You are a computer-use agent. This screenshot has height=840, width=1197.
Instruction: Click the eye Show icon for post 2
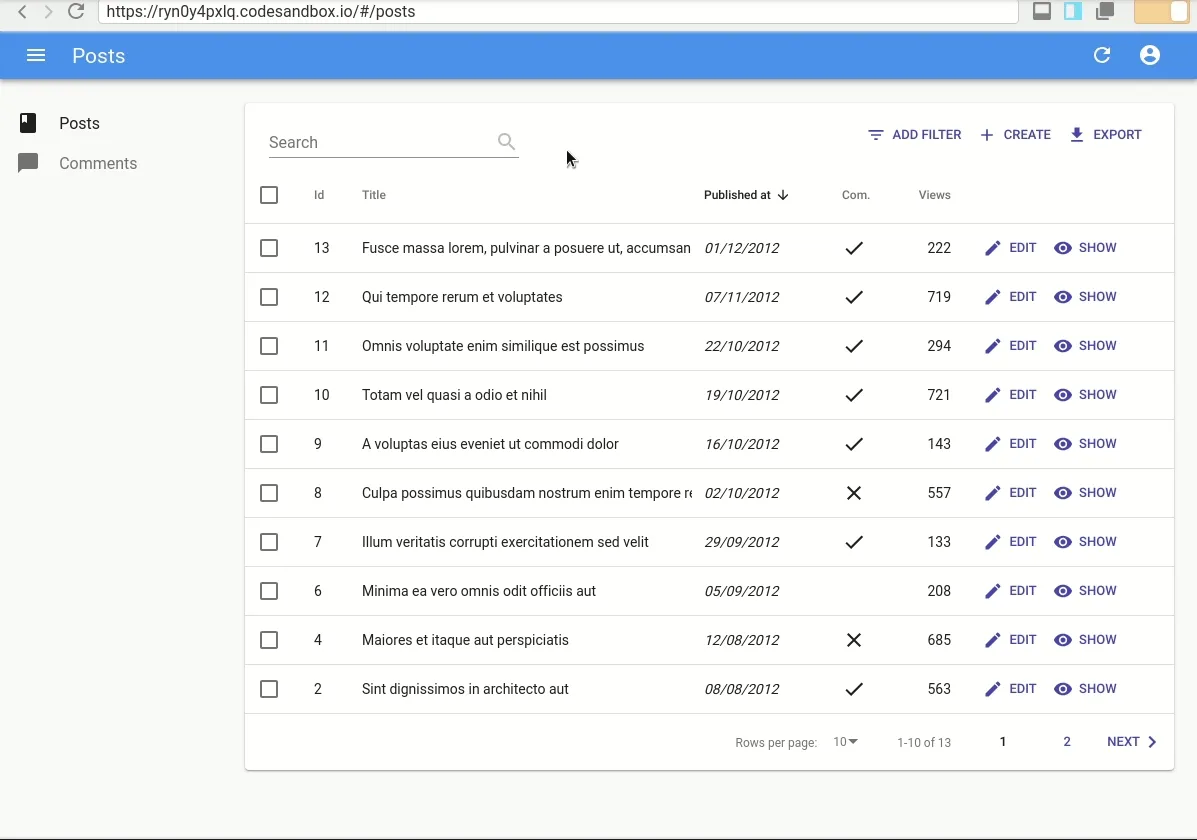pyautogui.click(x=1062, y=688)
